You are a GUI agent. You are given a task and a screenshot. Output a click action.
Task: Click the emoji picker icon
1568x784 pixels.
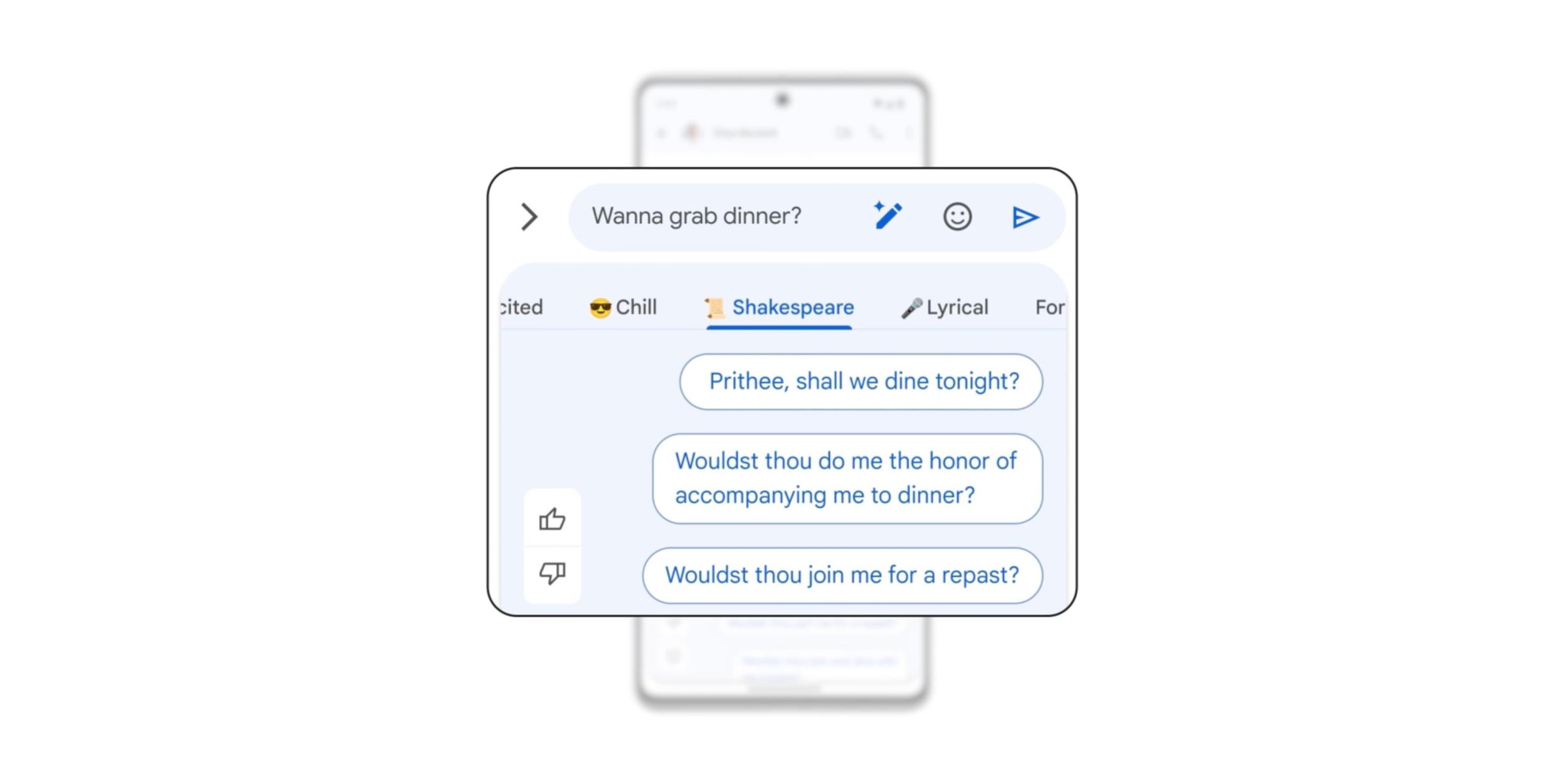(954, 216)
